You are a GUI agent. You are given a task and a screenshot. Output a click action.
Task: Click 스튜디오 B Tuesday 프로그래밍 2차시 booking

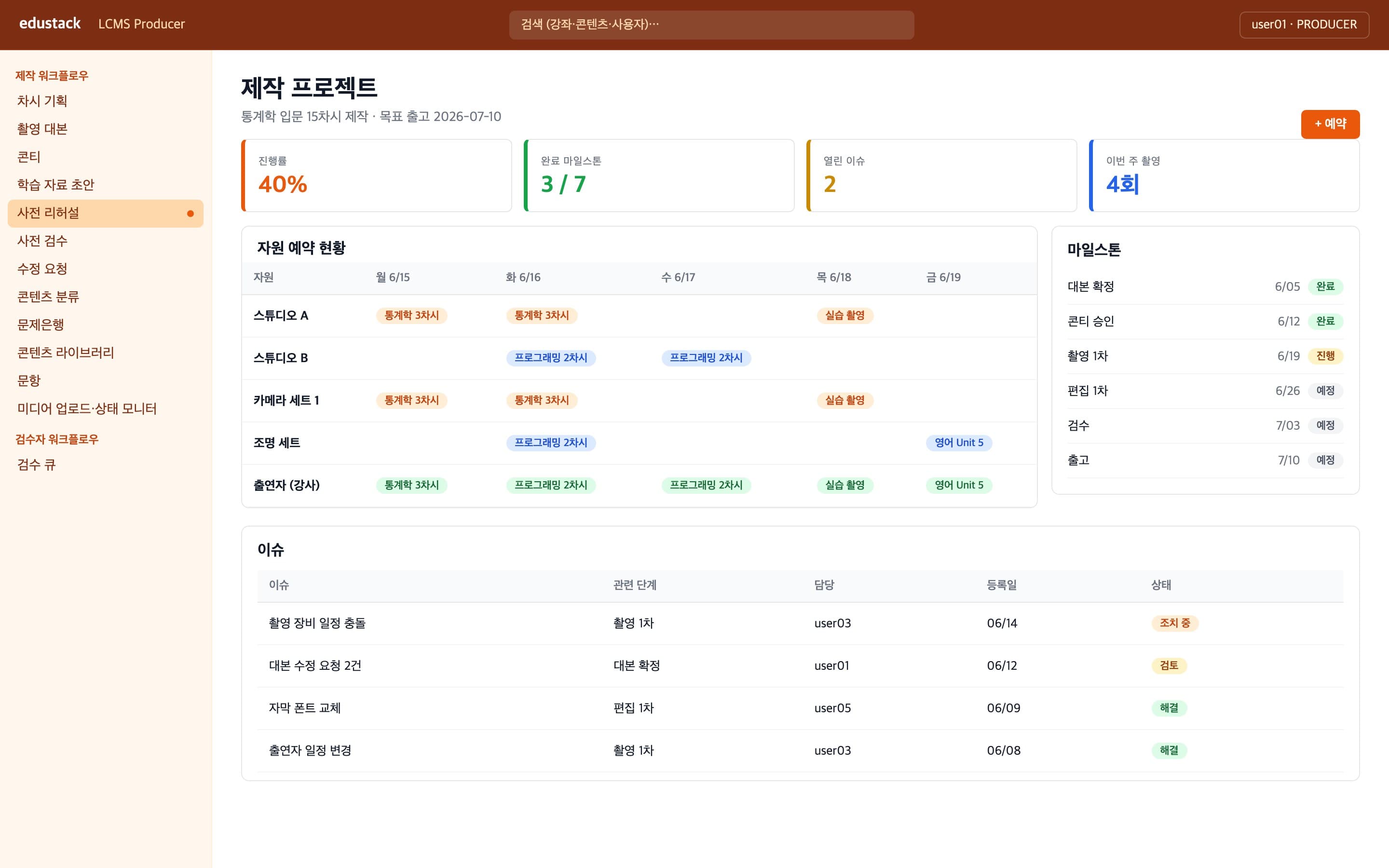(551, 358)
